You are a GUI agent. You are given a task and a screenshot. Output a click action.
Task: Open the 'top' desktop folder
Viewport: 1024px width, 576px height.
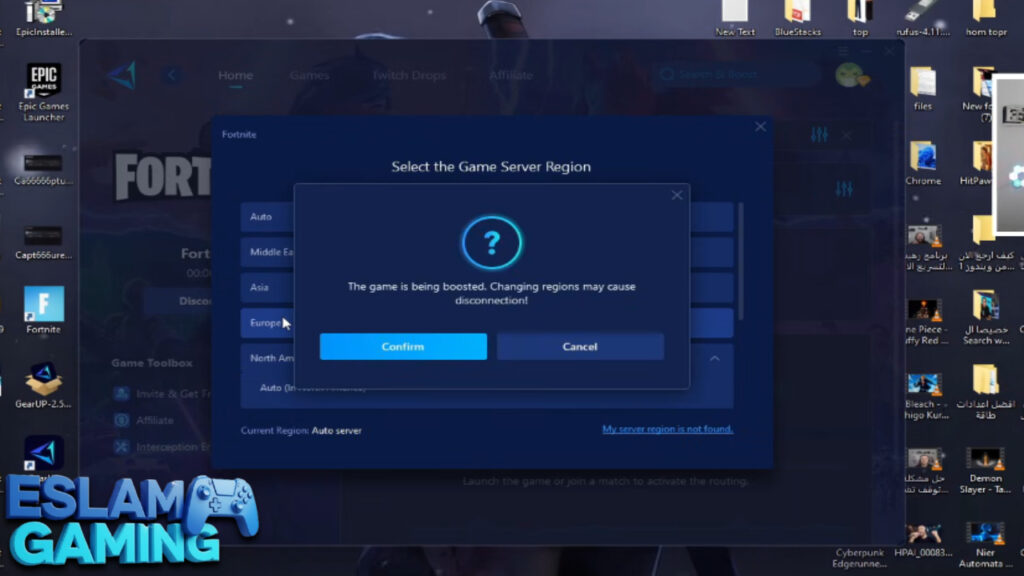(x=860, y=18)
